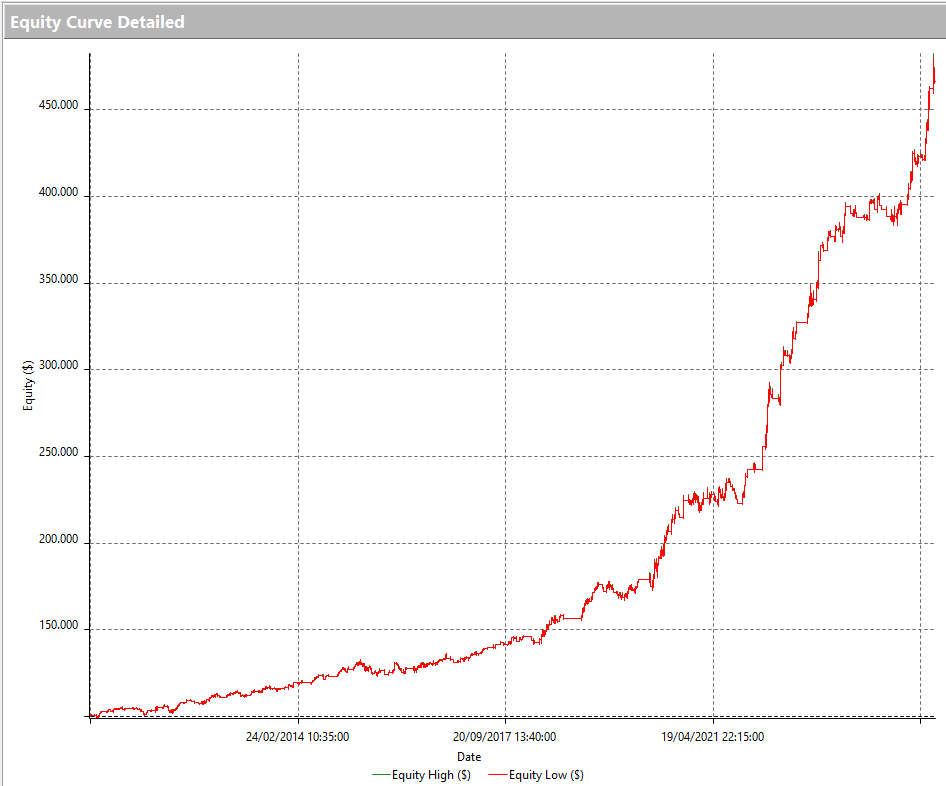Click the Equity ($) axis label
The image size is (946, 786).
pyautogui.click(x=27, y=384)
